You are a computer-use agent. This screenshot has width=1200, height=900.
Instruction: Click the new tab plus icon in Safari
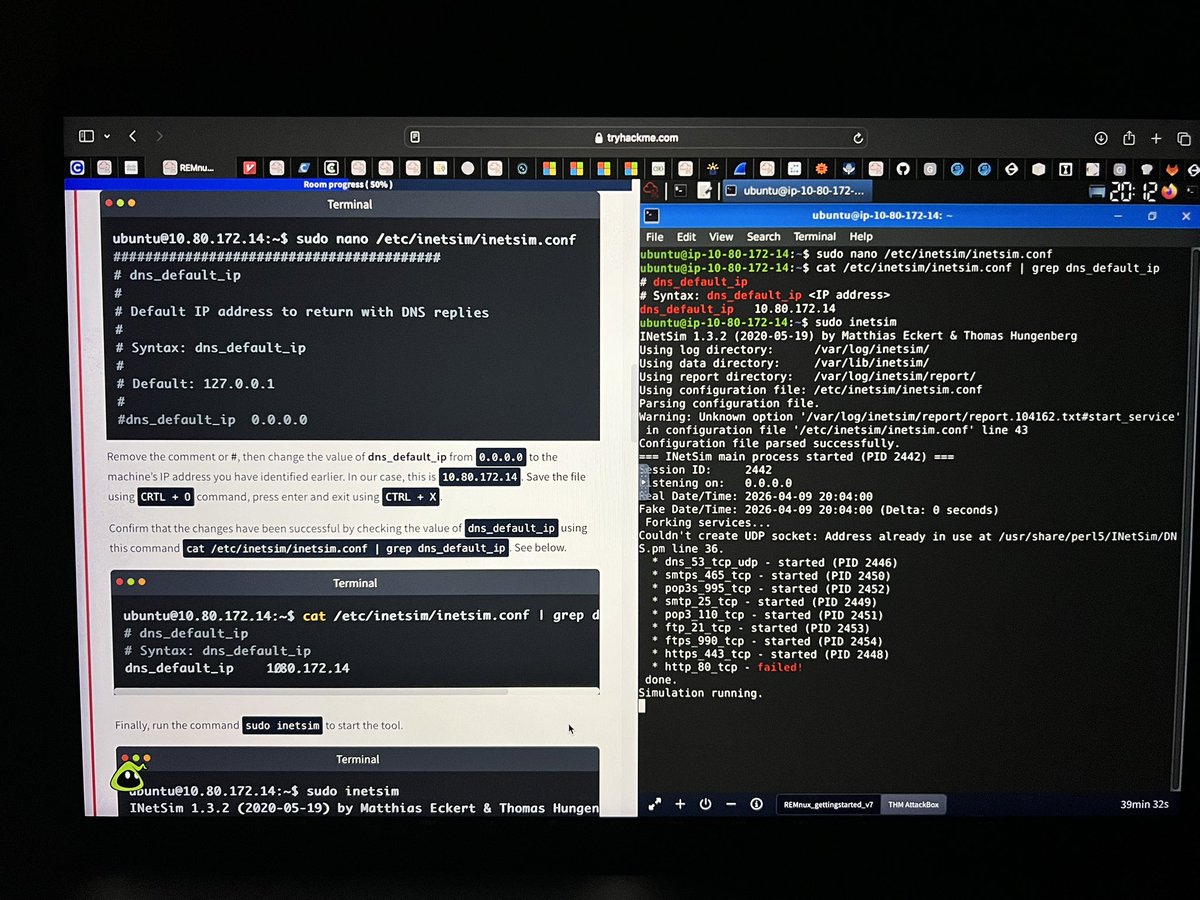[1155, 137]
